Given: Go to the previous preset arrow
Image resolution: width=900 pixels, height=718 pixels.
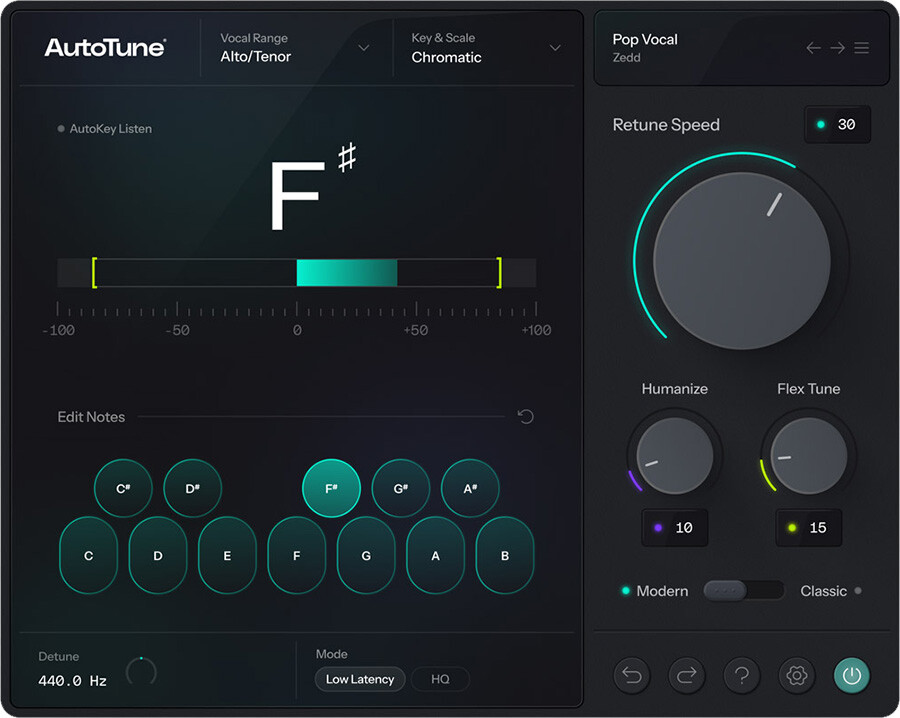Looking at the screenshot, I should [x=813, y=47].
